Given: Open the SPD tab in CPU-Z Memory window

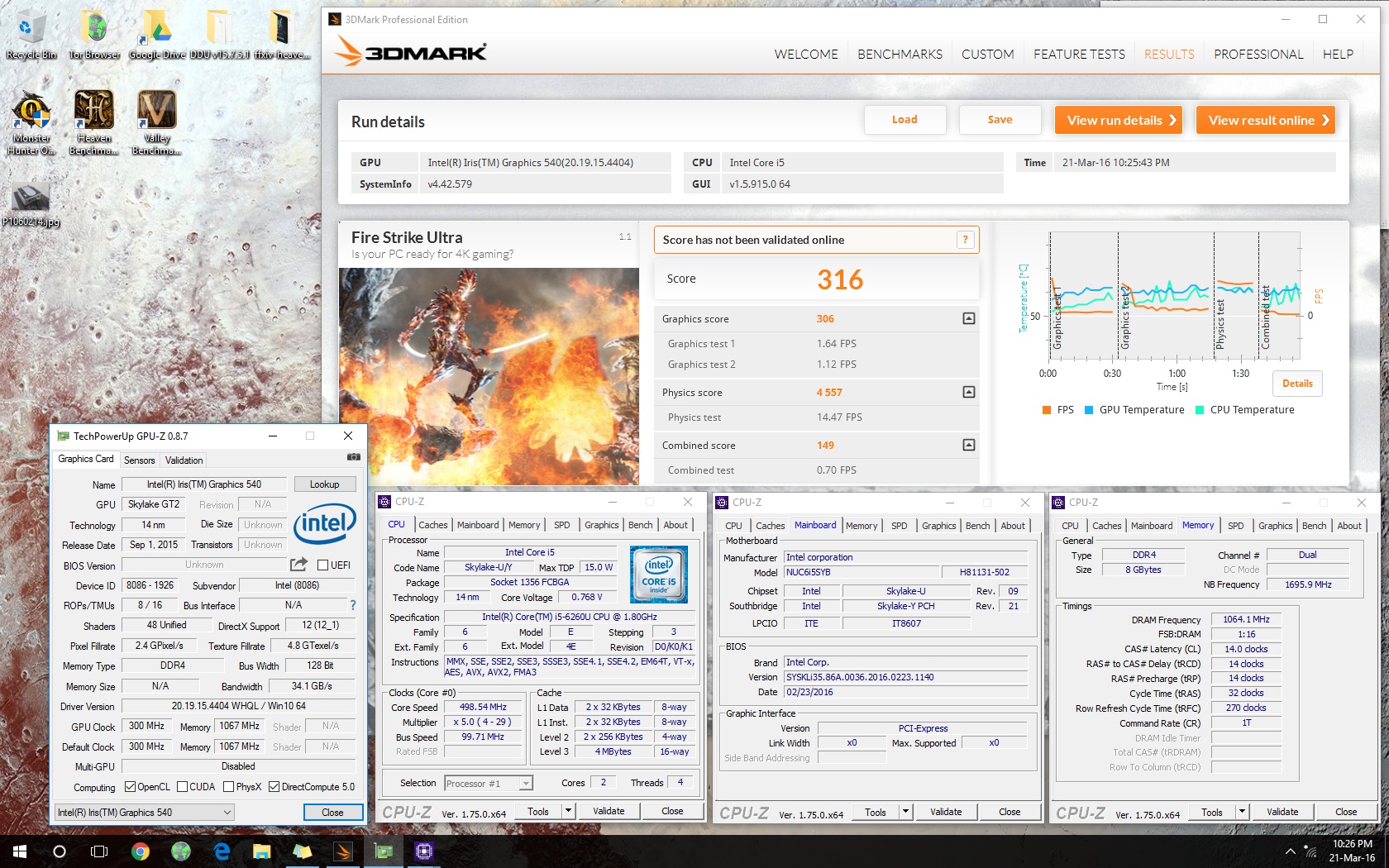Looking at the screenshot, I should pos(1235,526).
